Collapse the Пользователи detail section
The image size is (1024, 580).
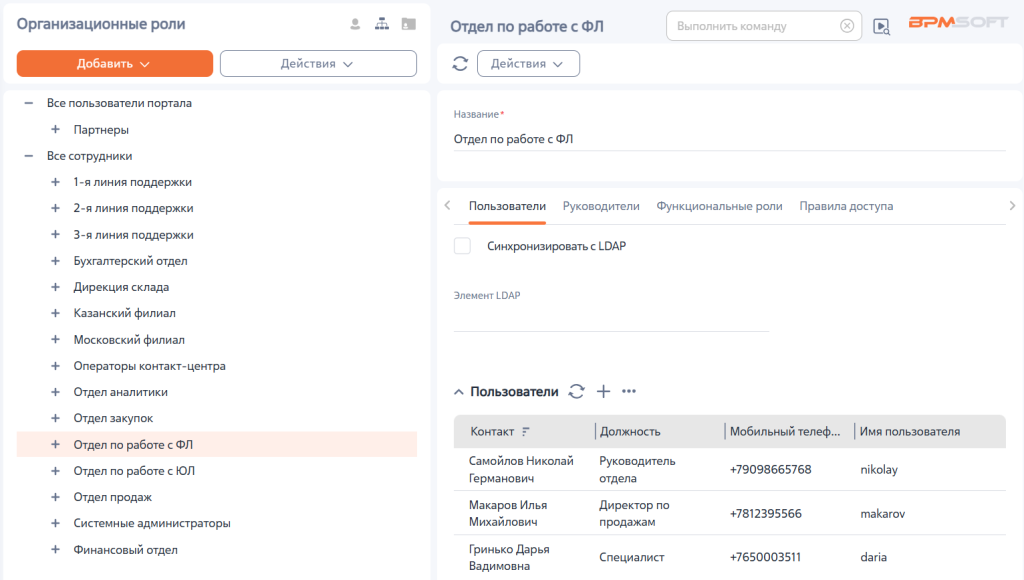458,392
